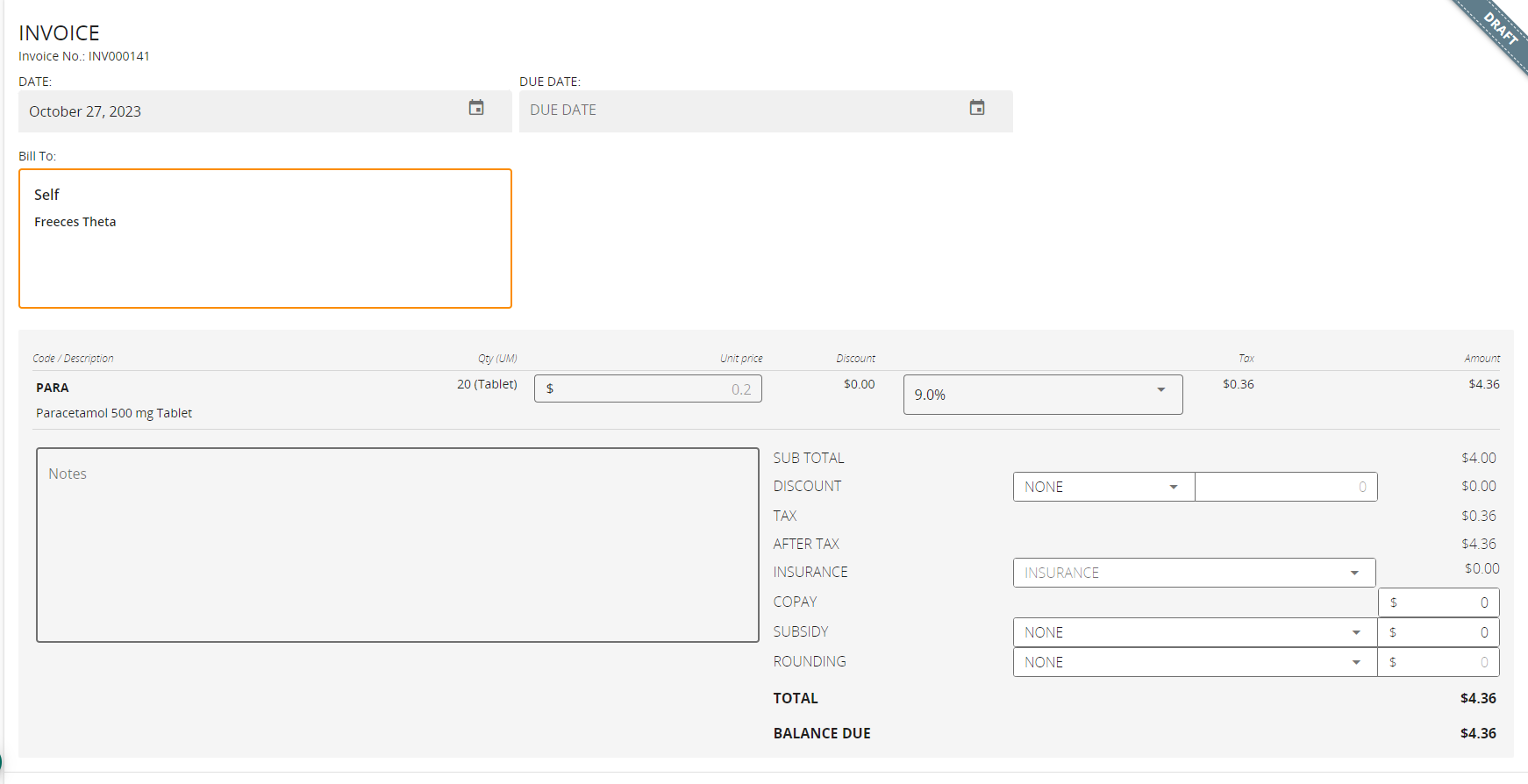Viewport: 1528px width, 784px height.
Task: Open the ROUNDING dropdown set to NONE
Action: [1195, 662]
